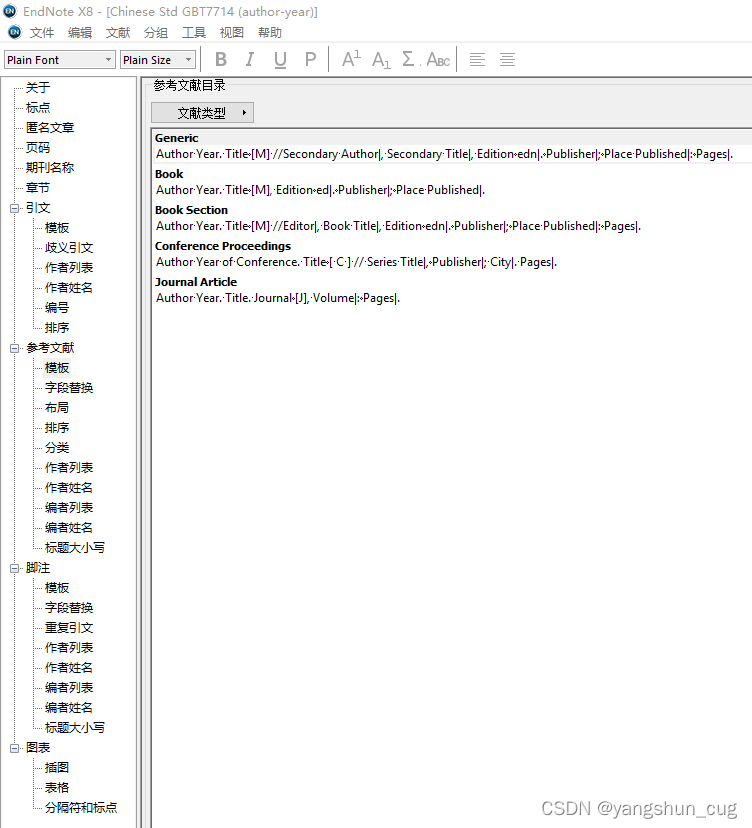Open the 帮助 menu
Screen dimensions: 752x828
click(270, 33)
